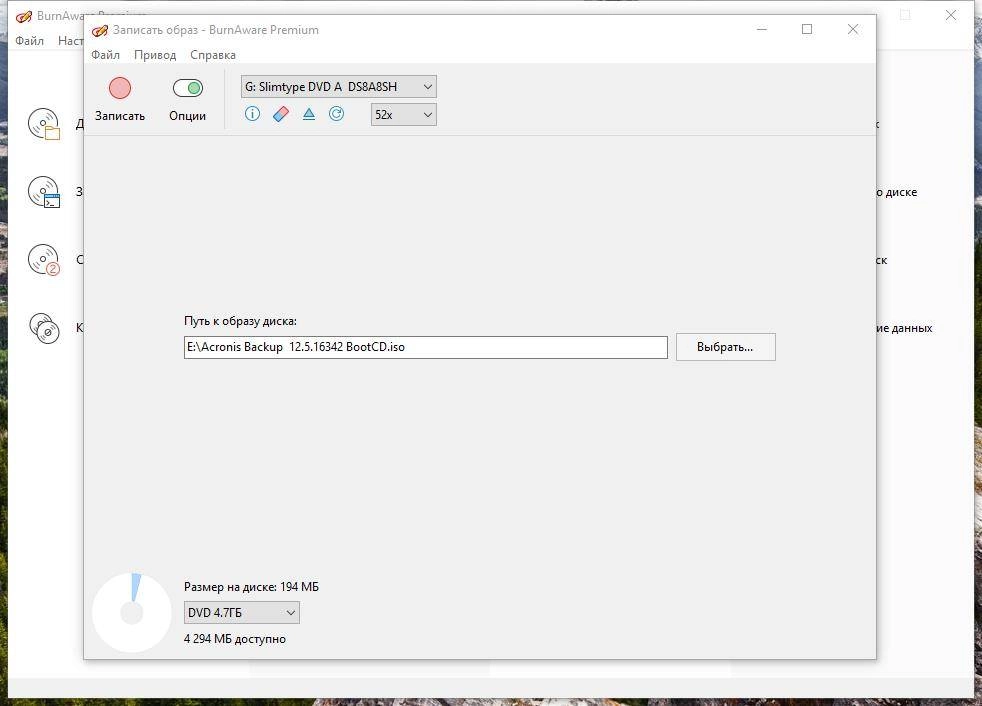Click the copy disc icon in main BurnAware window
Image resolution: width=982 pixels, height=706 pixels.
(44, 328)
